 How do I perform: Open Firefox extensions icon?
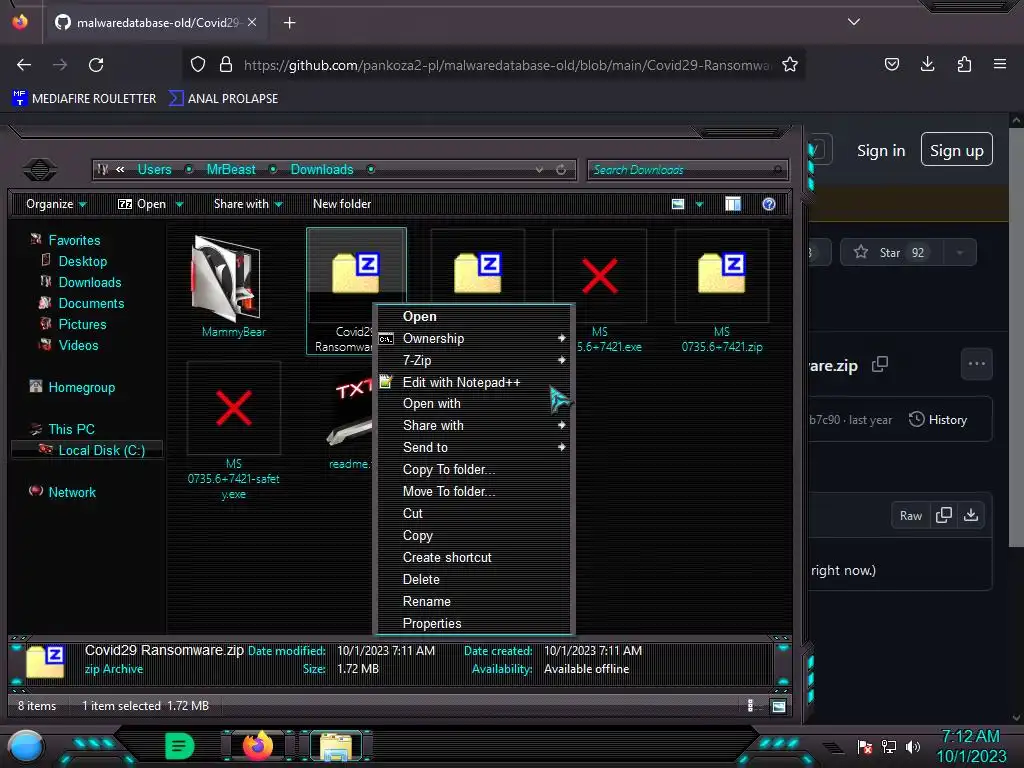(964, 64)
